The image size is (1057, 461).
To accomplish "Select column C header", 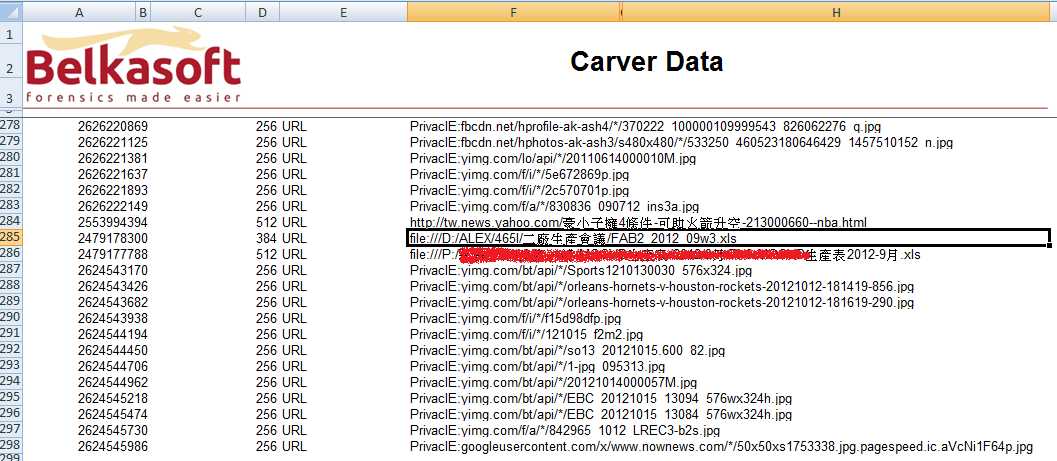I will pyautogui.click(x=198, y=12).
